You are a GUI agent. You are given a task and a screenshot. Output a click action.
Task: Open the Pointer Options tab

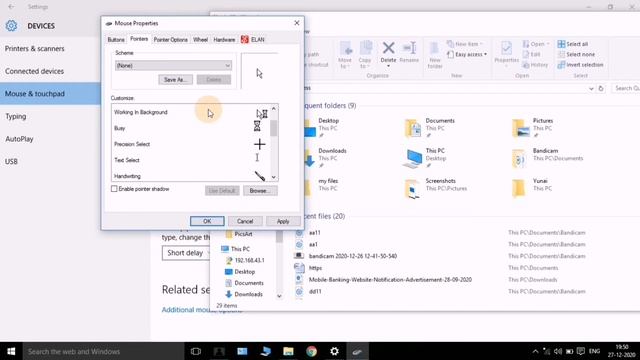171,40
